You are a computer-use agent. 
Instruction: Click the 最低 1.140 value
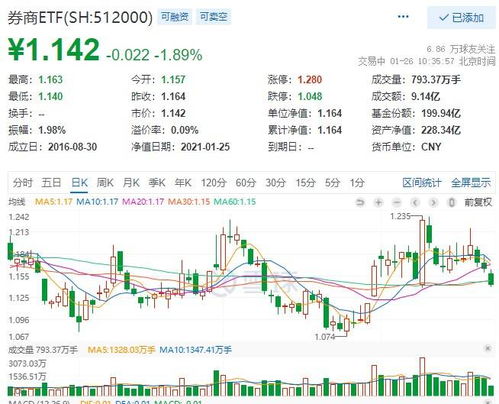(50, 96)
